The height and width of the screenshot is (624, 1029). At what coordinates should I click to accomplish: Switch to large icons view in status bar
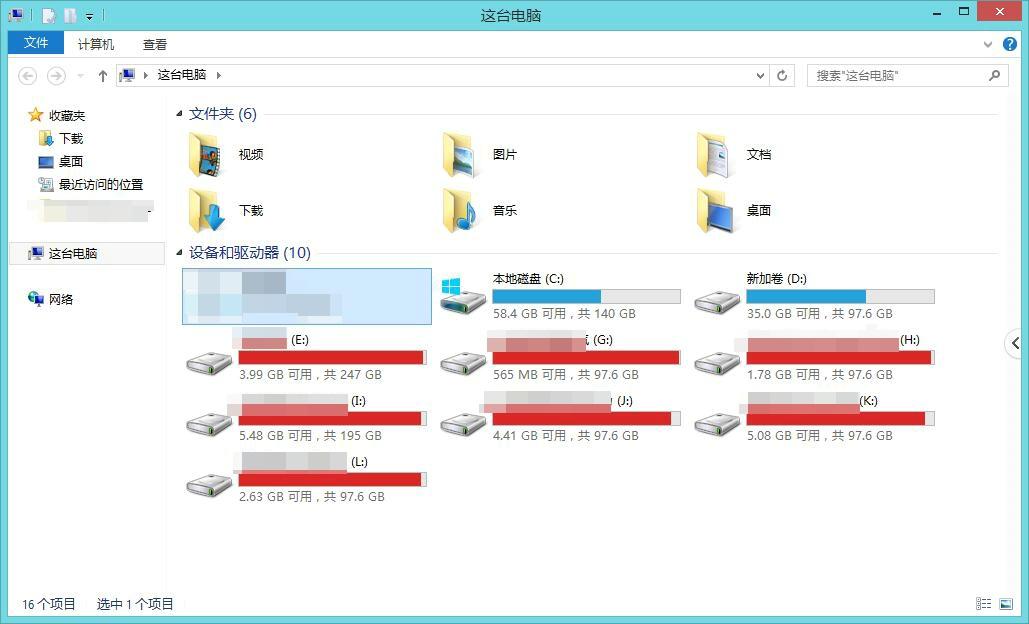(x=1008, y=603)
